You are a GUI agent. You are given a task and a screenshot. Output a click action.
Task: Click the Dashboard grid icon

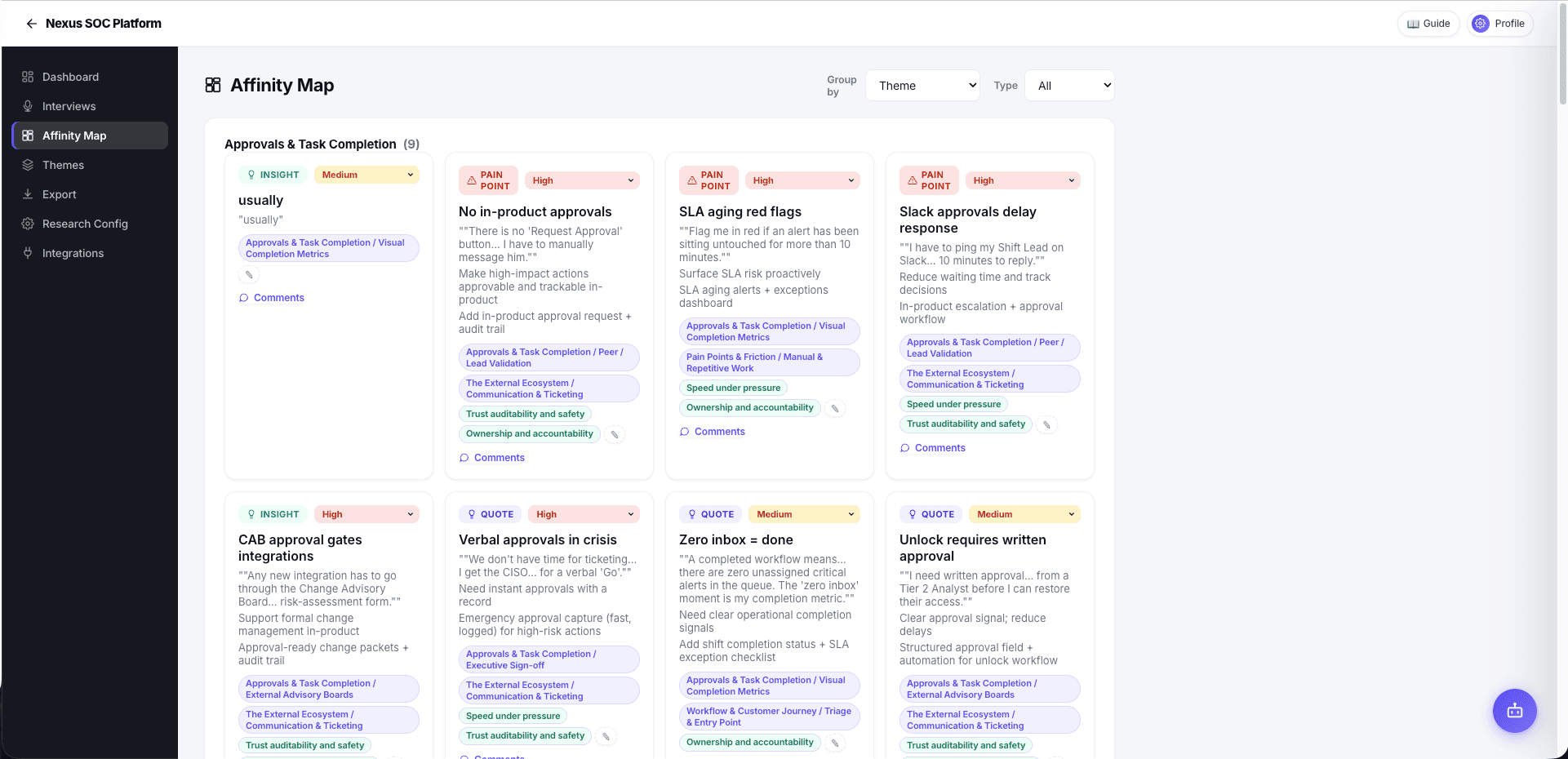pyautogui.click(x=28, y=77)
